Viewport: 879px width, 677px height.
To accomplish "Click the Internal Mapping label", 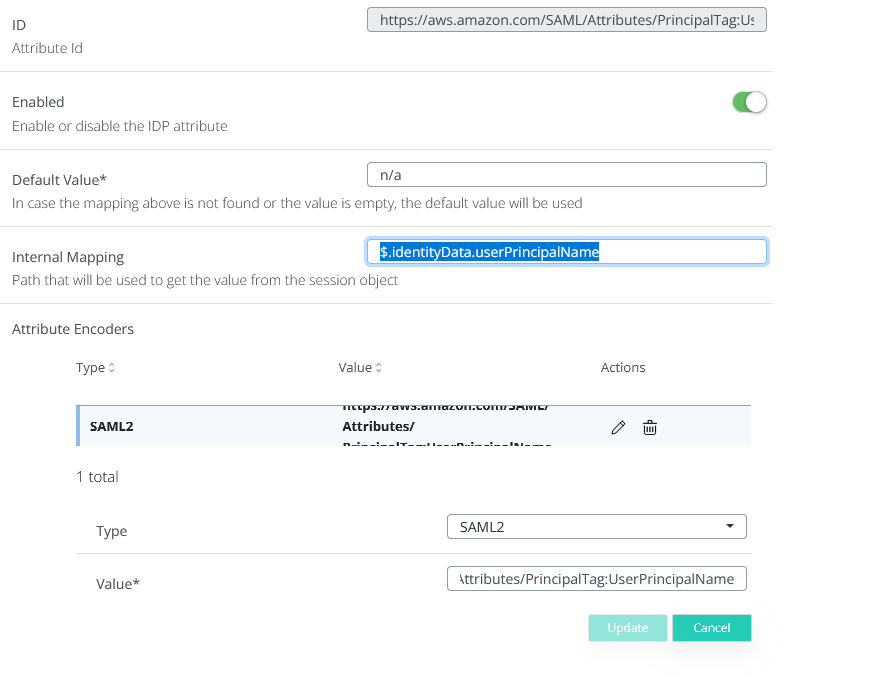I will tap(68, 257).
